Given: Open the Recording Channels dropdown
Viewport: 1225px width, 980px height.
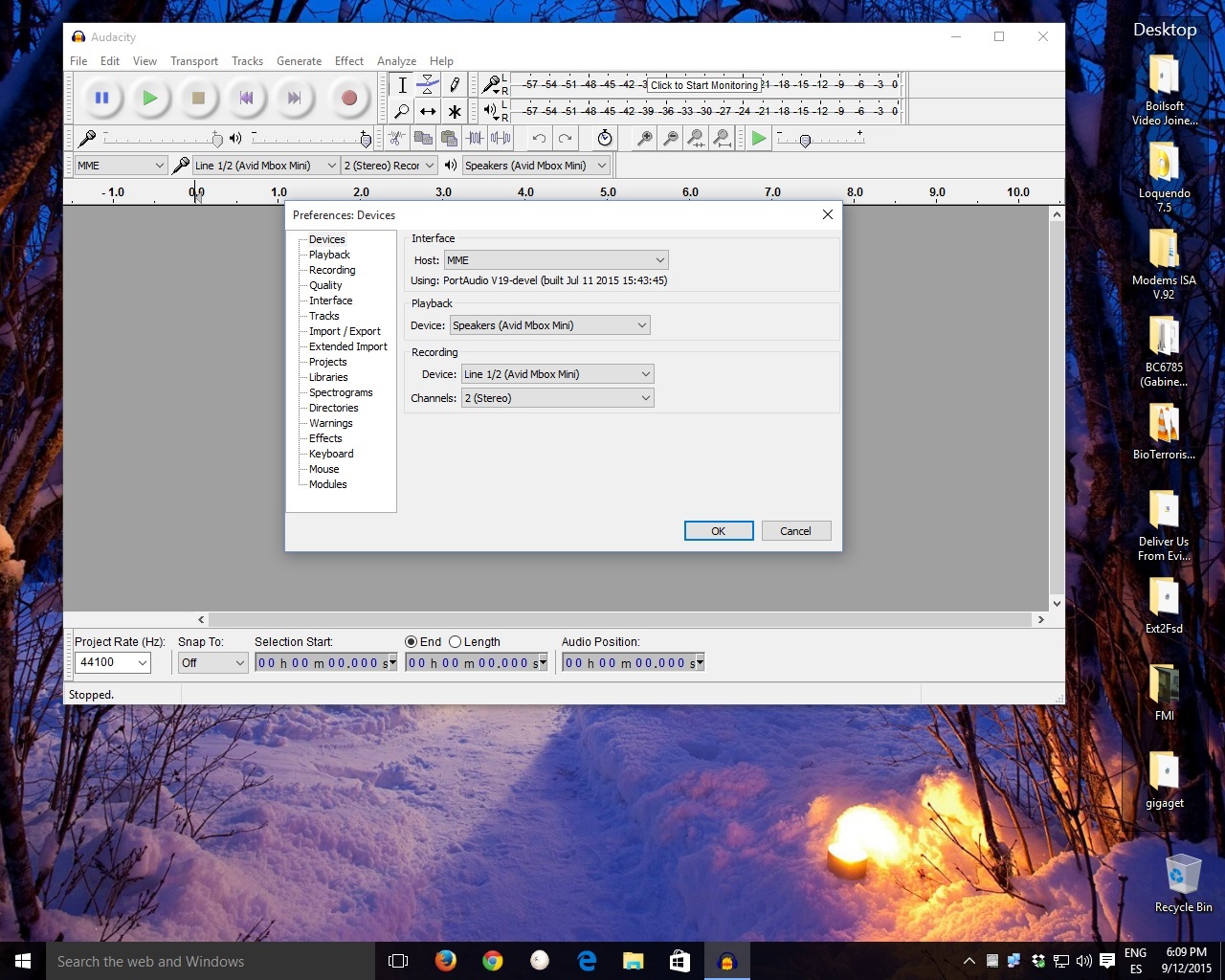Looking at the screenshot, I should coord(557,397).
